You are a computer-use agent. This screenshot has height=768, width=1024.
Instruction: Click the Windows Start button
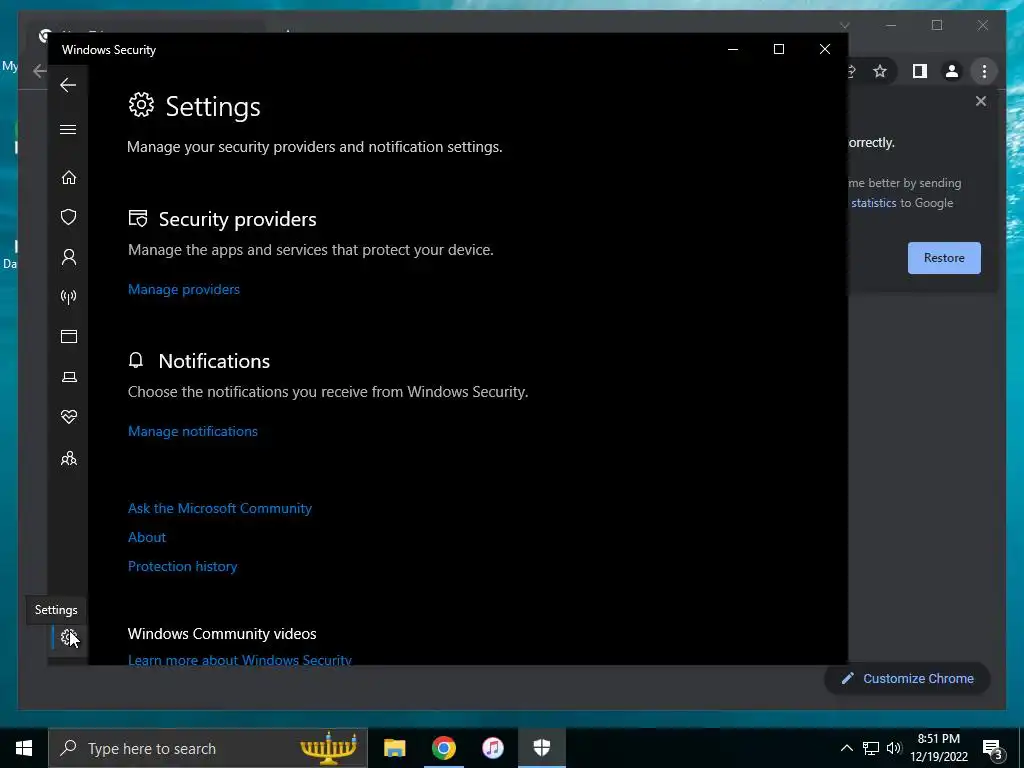24,748
